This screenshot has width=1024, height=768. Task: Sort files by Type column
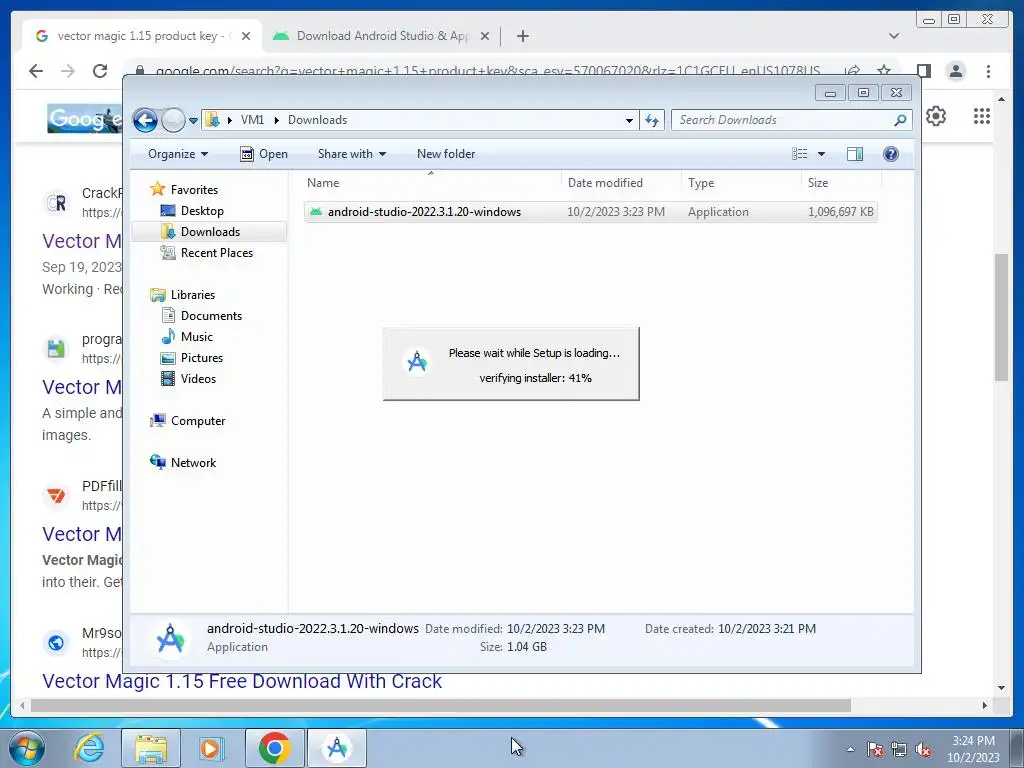741,183
